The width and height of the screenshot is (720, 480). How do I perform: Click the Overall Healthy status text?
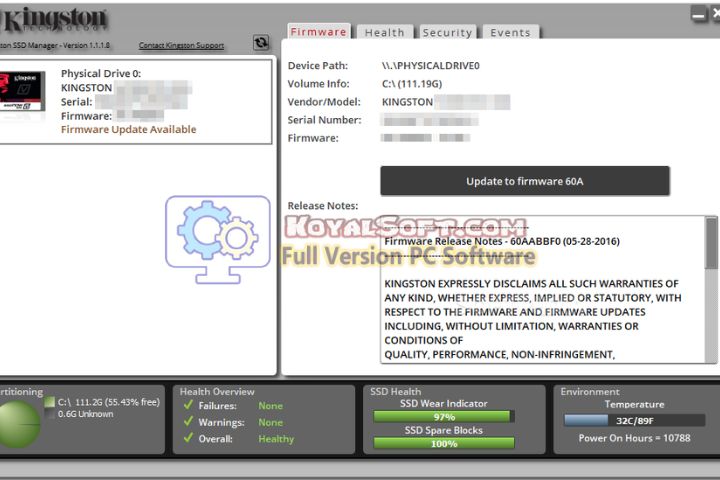[x=276, y=439]
